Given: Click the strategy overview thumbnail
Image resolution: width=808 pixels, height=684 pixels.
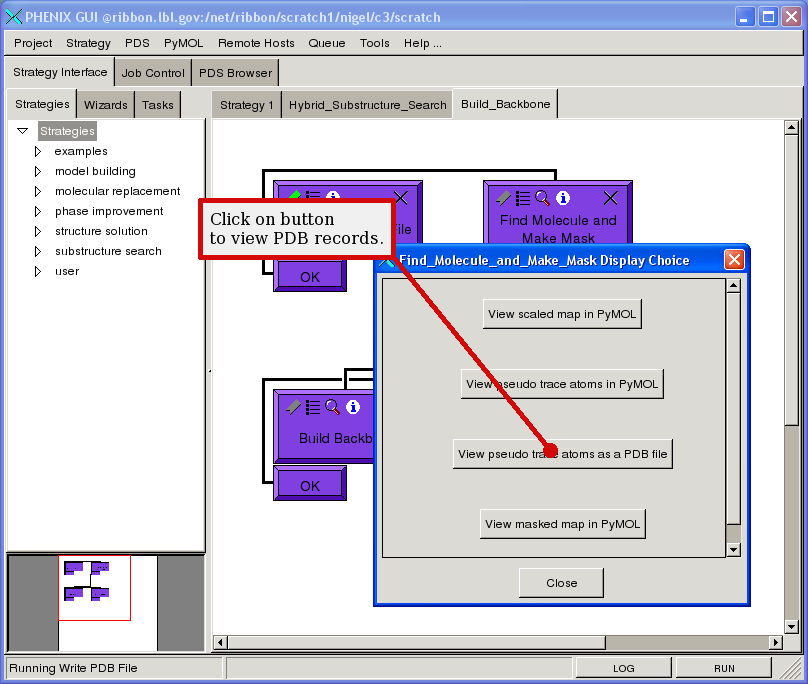Looking at the screenshot, I should click(x=94, y=587).
